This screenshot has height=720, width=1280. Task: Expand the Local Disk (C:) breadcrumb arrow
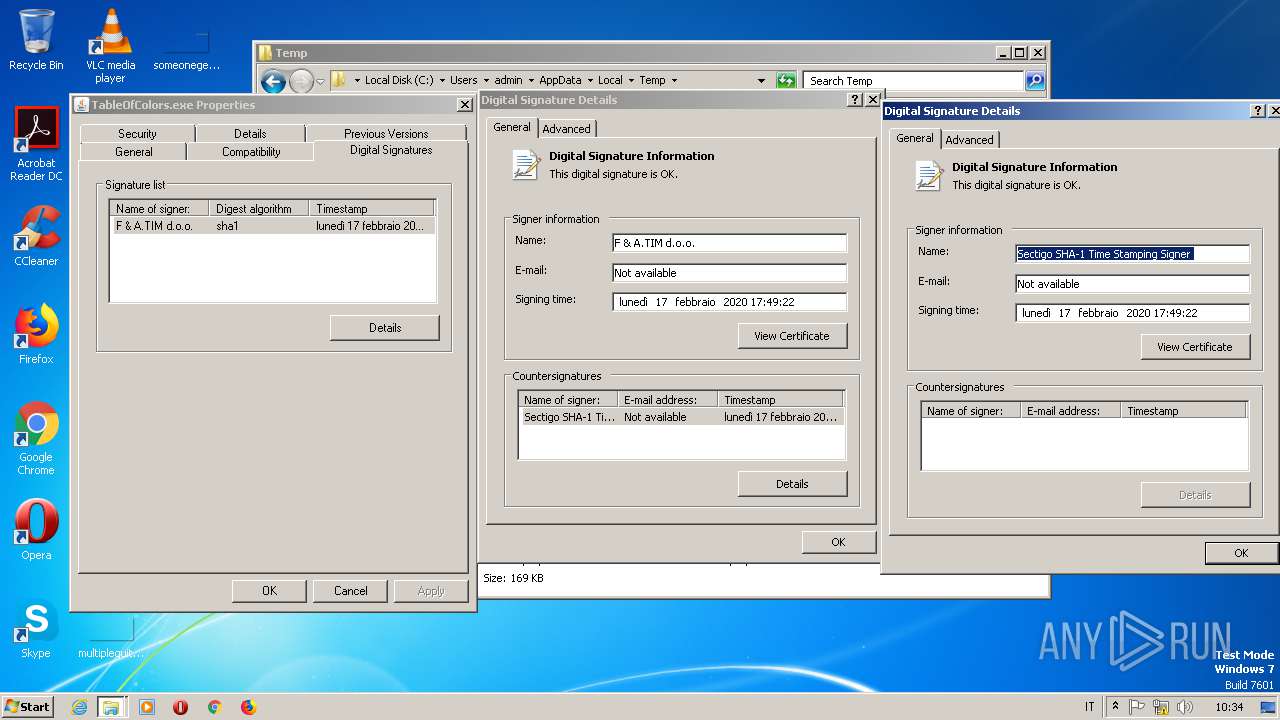[441, 81]
